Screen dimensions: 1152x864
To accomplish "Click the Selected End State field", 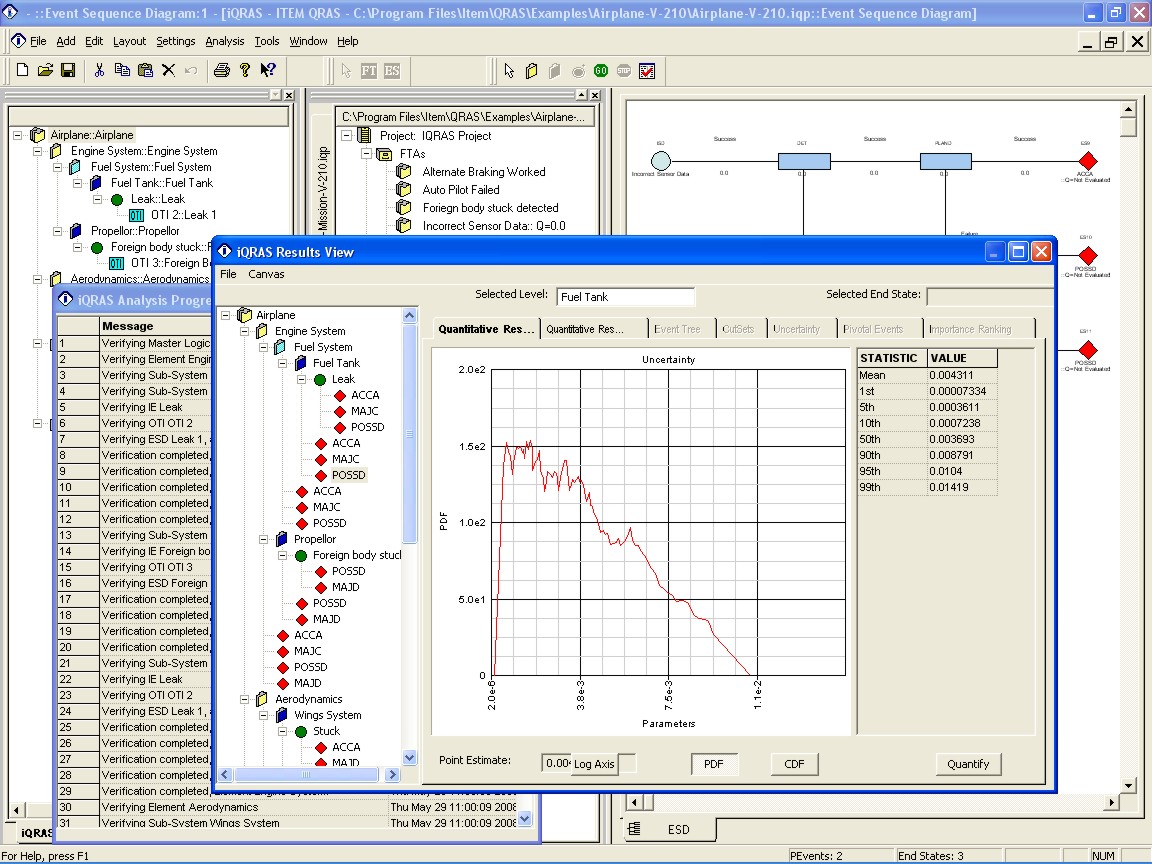I will pyautogui.click(x=990, y=296).
